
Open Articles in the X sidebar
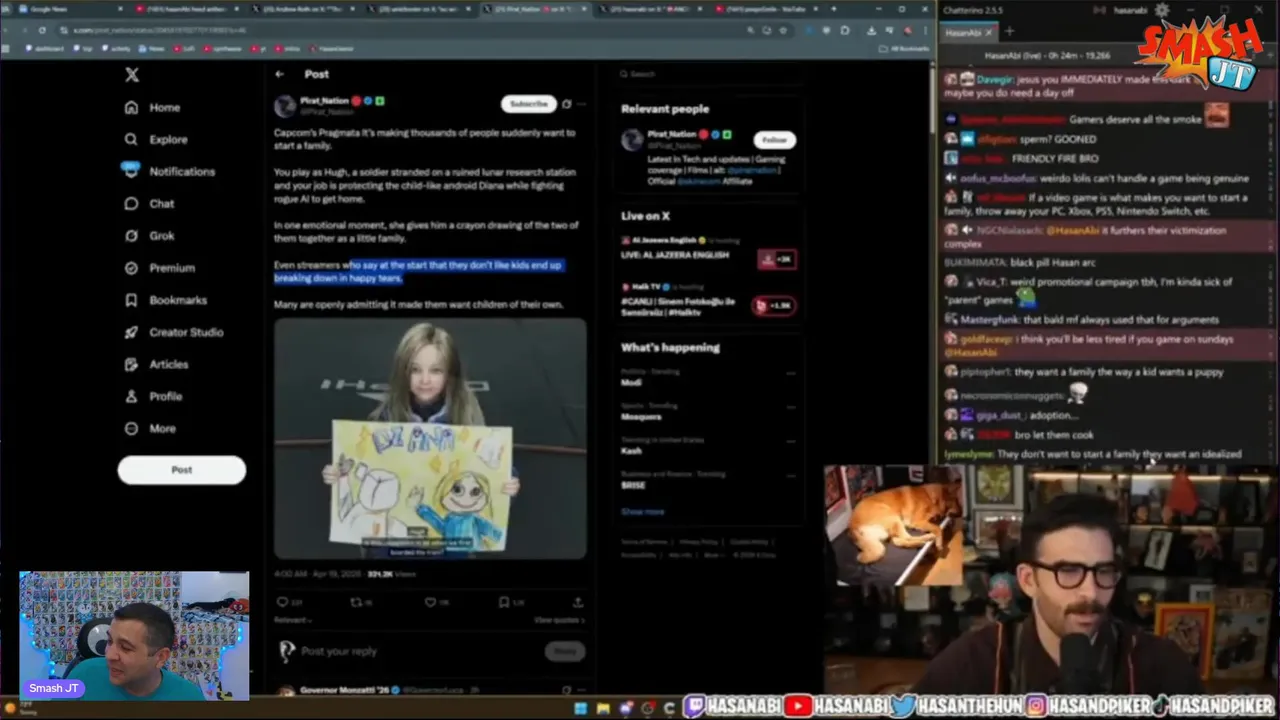click(x=156, y=364)
